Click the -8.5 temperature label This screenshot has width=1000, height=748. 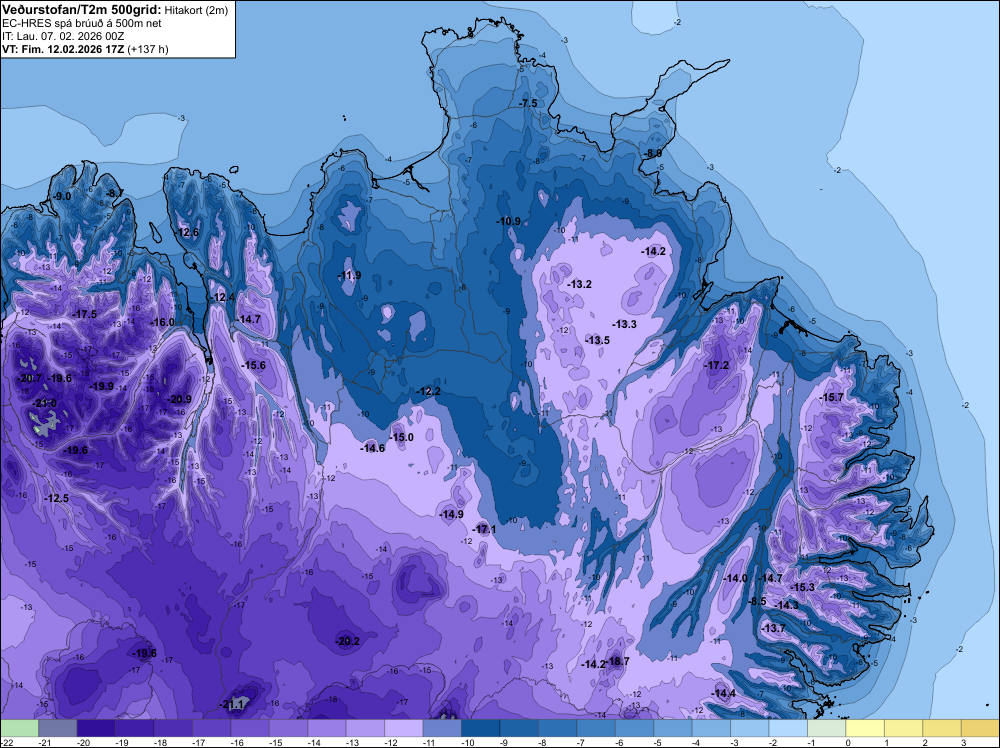(x=756, y=601)
